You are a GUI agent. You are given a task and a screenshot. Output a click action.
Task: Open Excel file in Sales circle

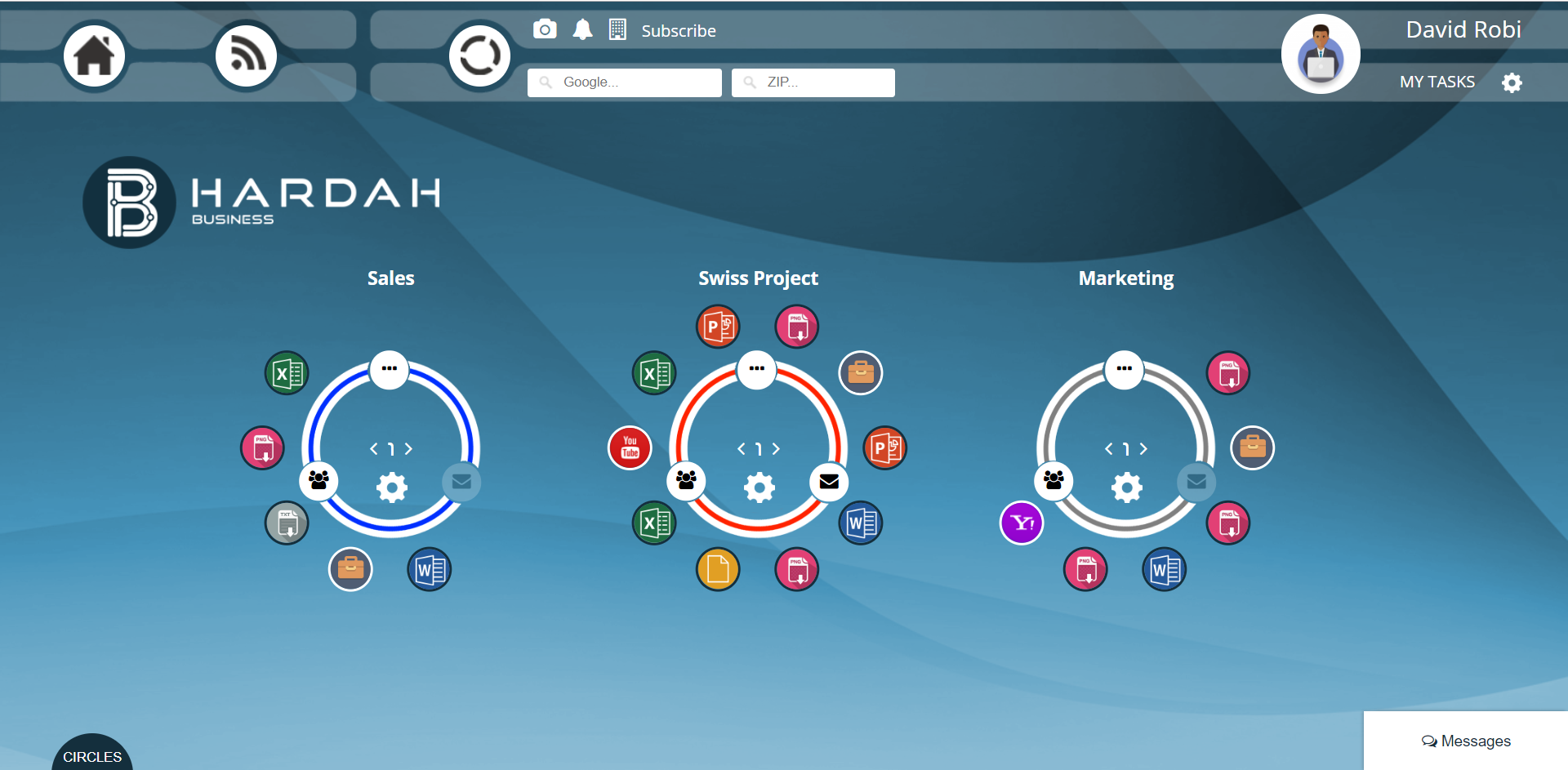287,373
